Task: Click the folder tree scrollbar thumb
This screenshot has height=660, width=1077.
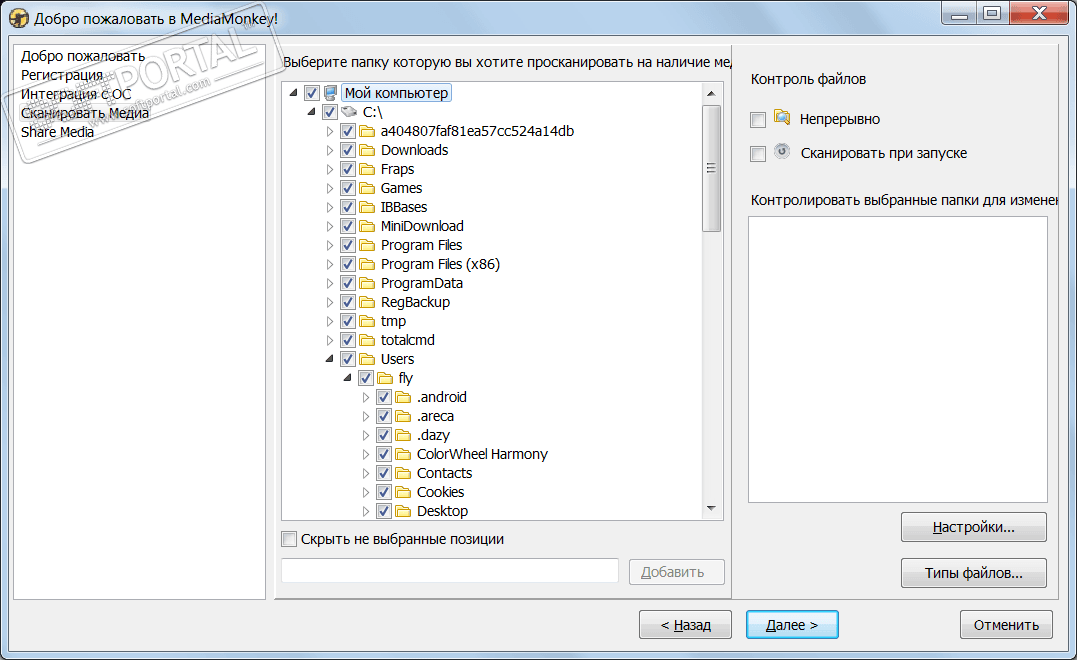Action: click(711, 168)
